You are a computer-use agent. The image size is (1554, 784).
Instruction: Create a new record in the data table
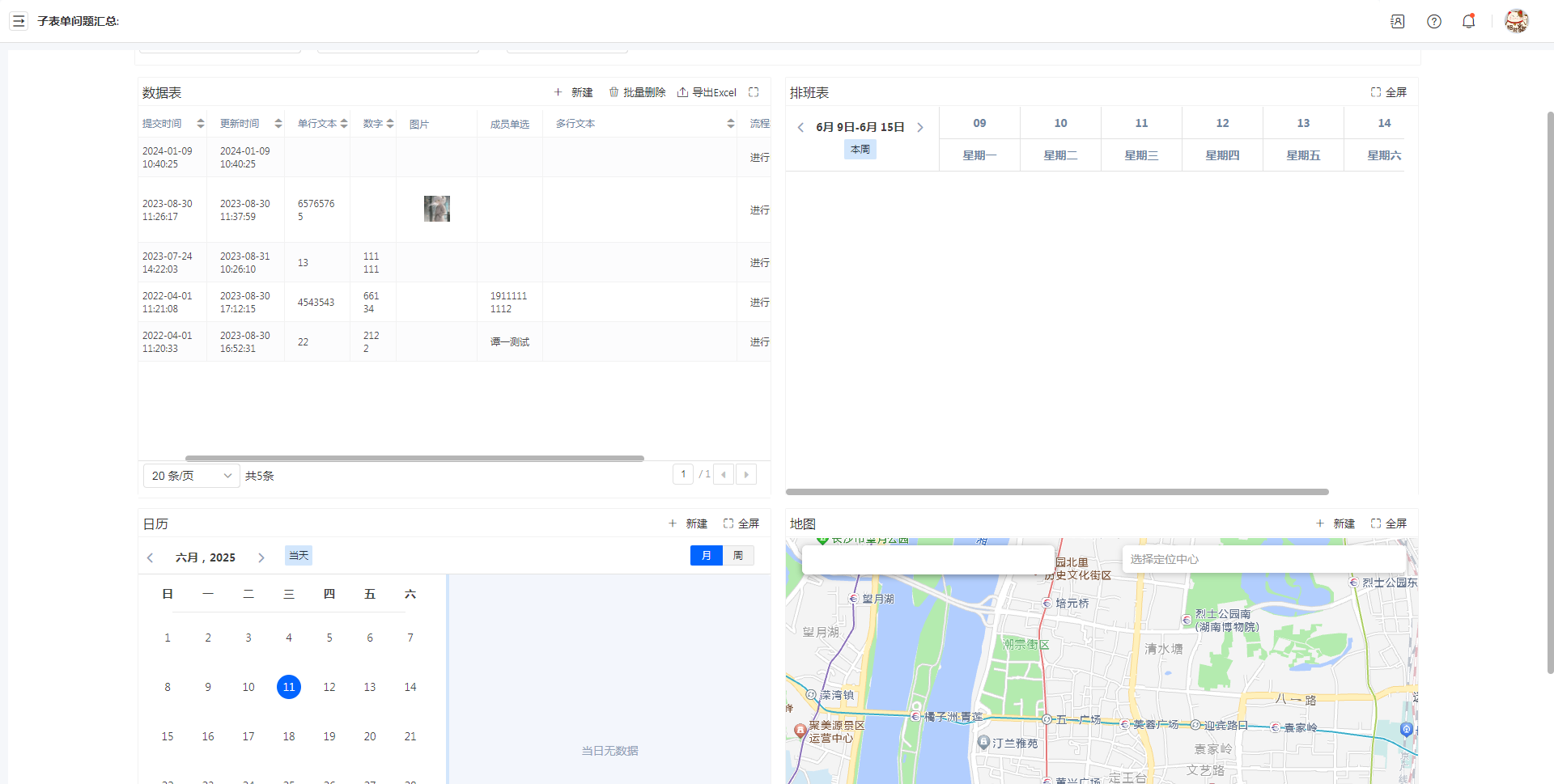573,92
